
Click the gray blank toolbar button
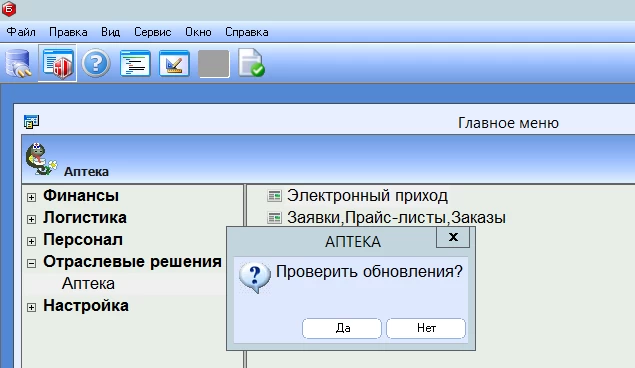pos(214,64)
